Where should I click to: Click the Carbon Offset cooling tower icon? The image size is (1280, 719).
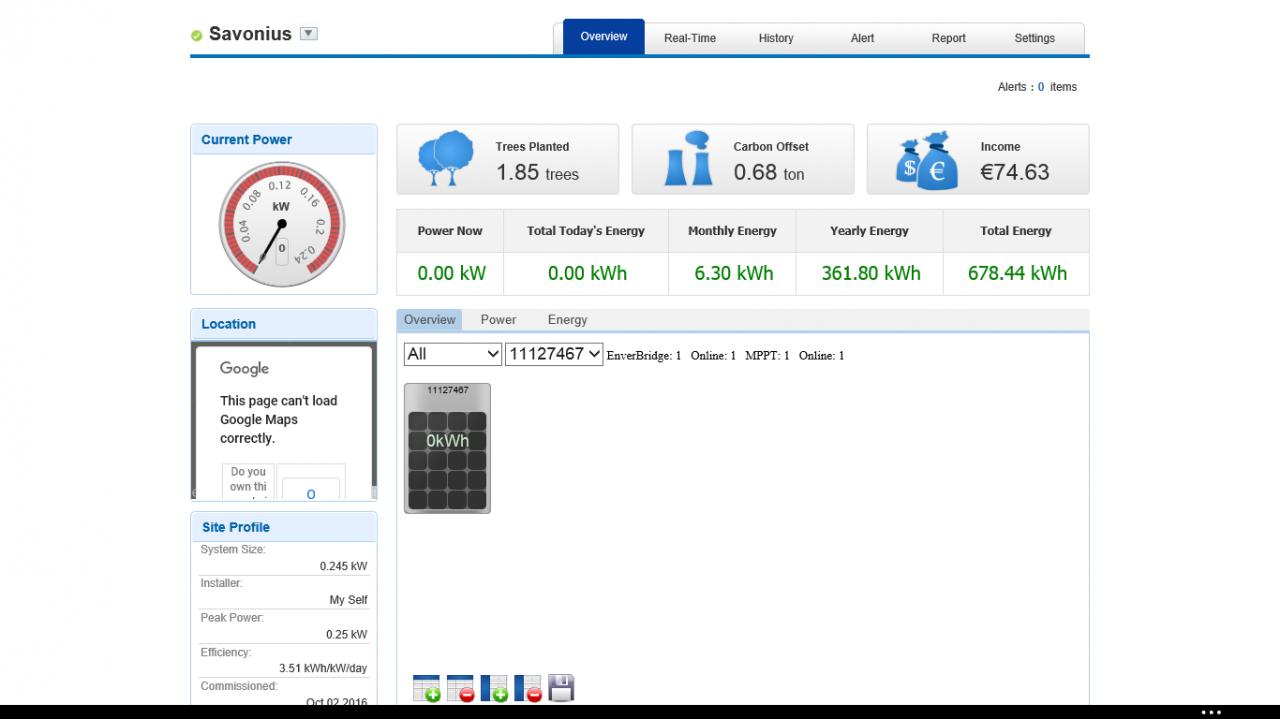(689, 159)
